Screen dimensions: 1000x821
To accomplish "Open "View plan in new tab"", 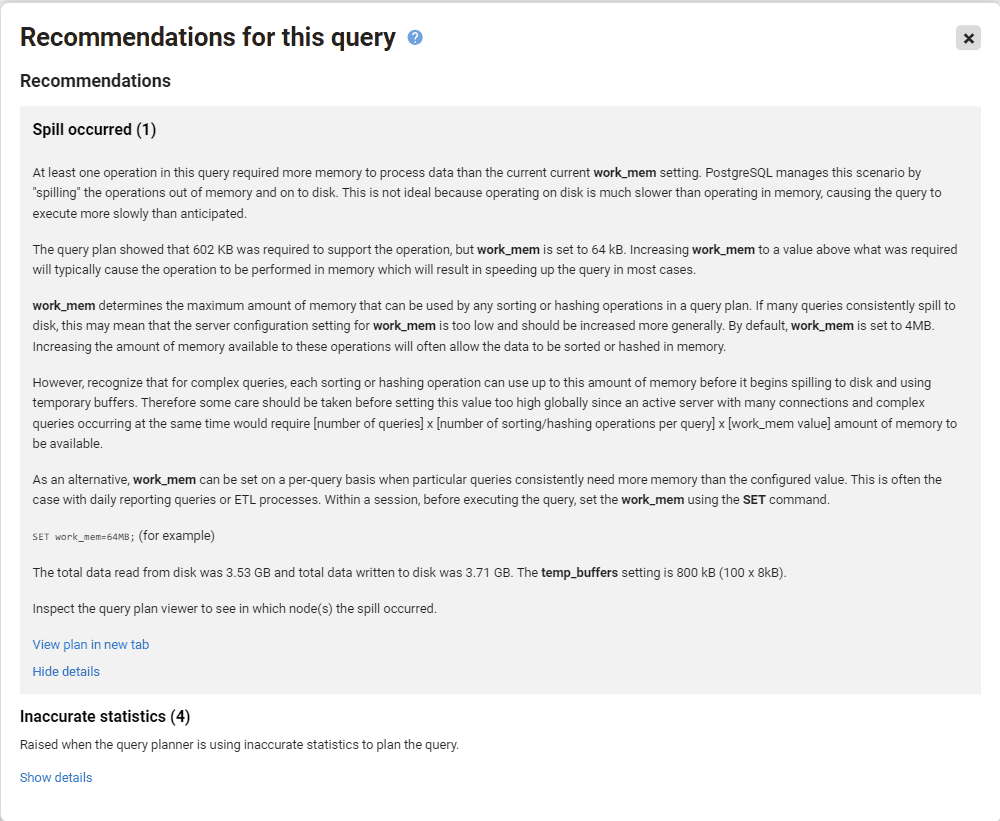I will click(91, 644).
